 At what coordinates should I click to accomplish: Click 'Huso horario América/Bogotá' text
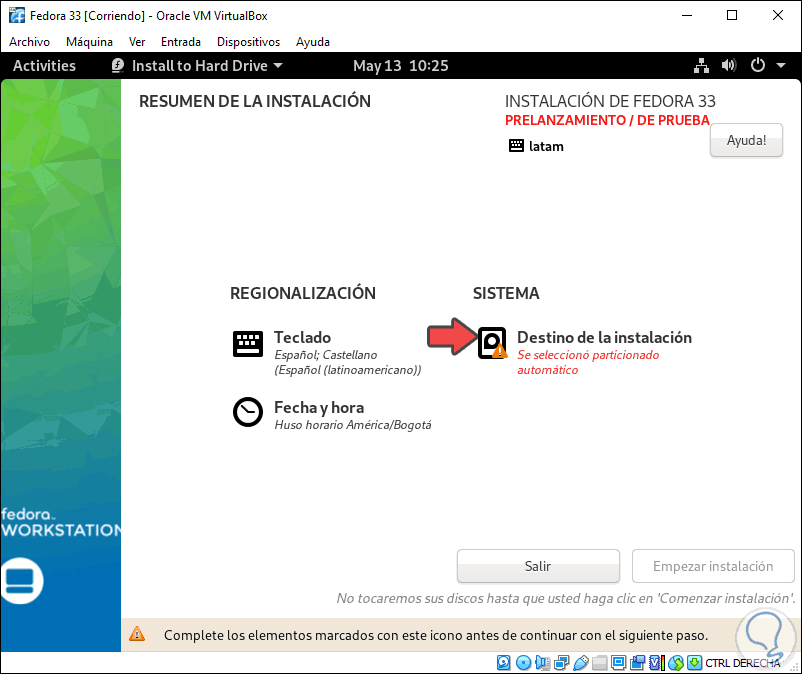(x=352, y=425)
